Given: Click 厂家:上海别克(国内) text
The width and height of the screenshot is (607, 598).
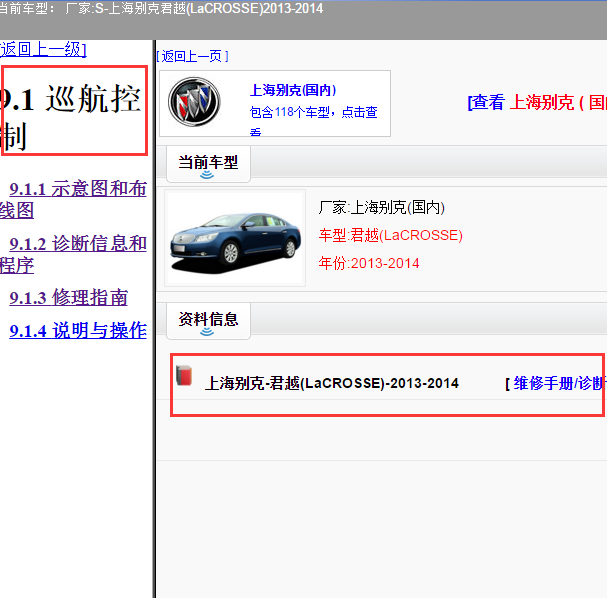Looking at the screenshot, I should tap(382, 207).
